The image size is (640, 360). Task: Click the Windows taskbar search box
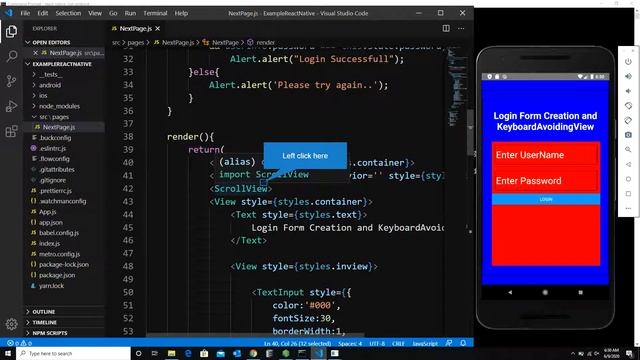click(73, 353)
